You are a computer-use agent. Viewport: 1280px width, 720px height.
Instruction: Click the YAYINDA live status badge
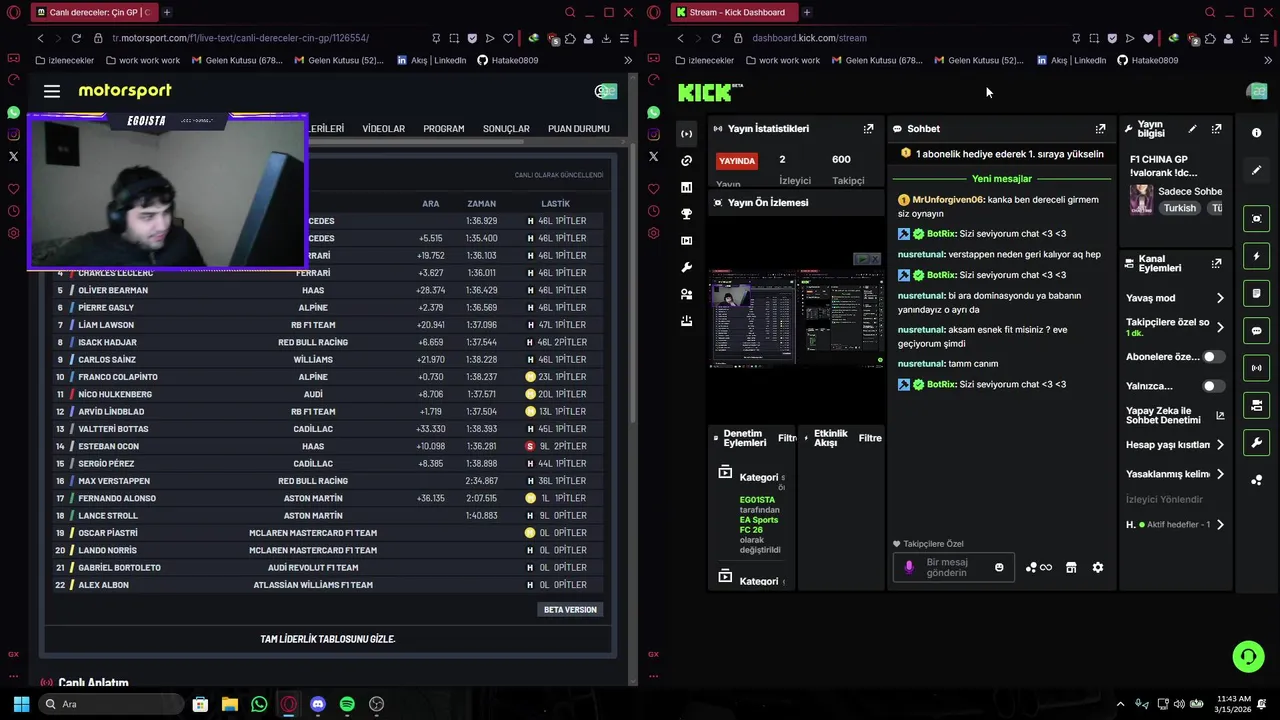pyautogui.click(x=737, y=161)
